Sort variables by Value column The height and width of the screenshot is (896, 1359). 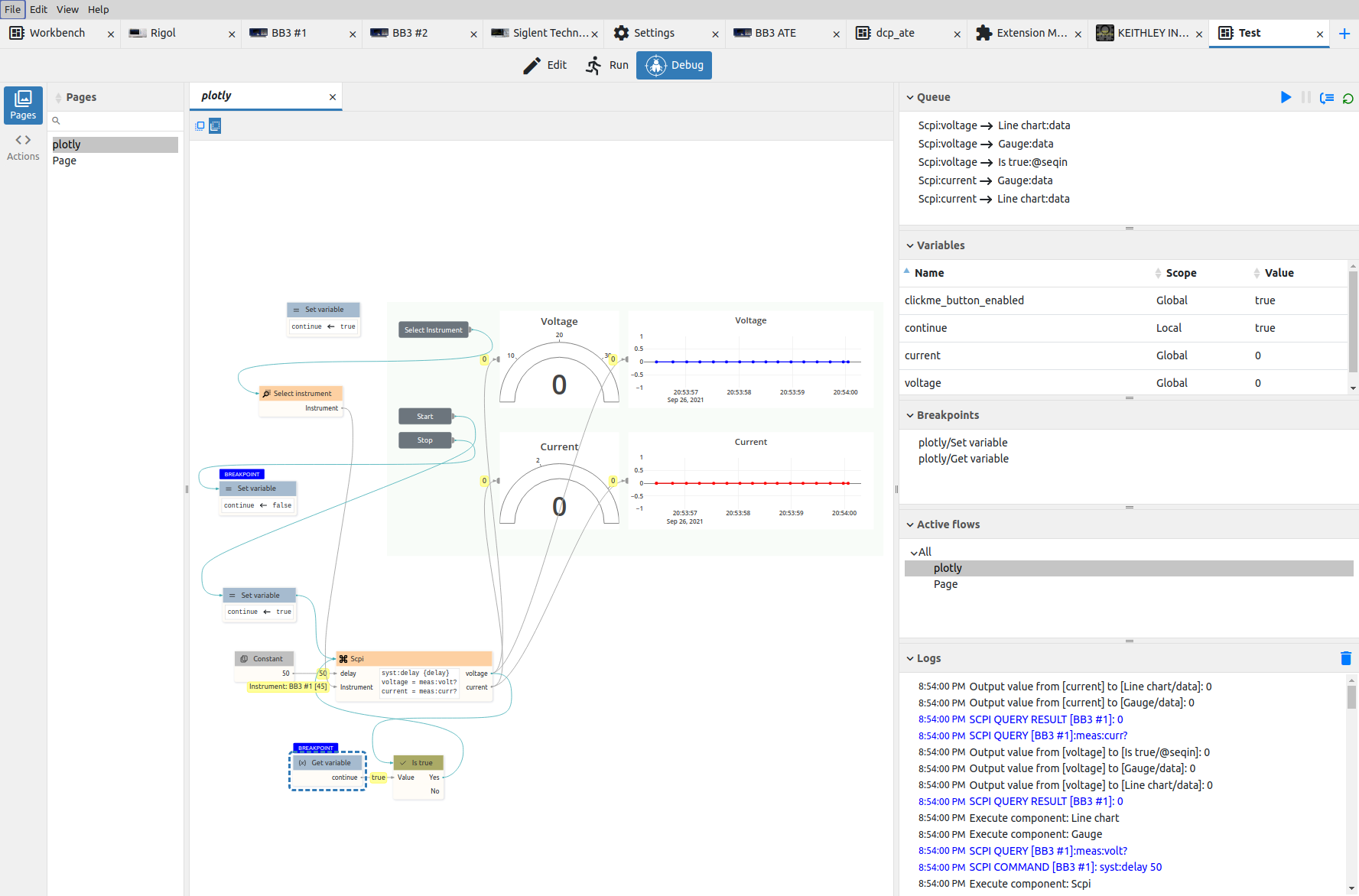(1279, 273)
